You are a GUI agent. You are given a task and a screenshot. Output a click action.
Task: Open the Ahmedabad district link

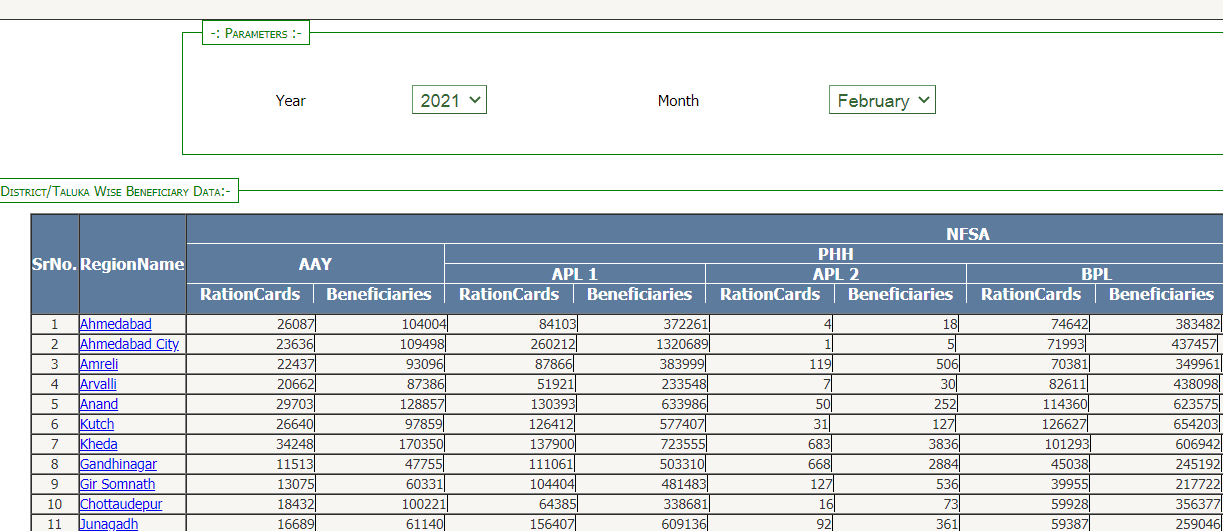(x=116, y=324)
